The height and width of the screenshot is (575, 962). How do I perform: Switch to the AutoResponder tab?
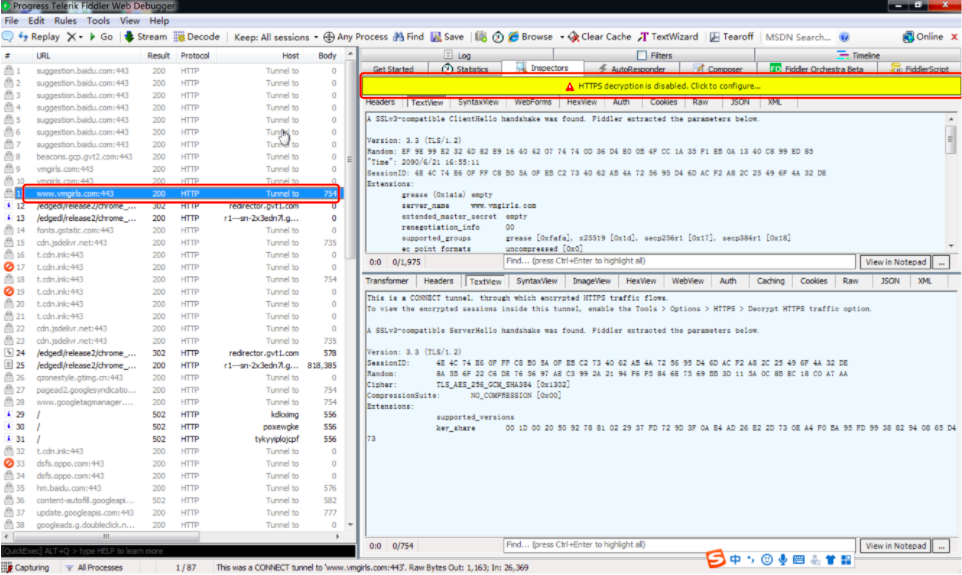631,69
